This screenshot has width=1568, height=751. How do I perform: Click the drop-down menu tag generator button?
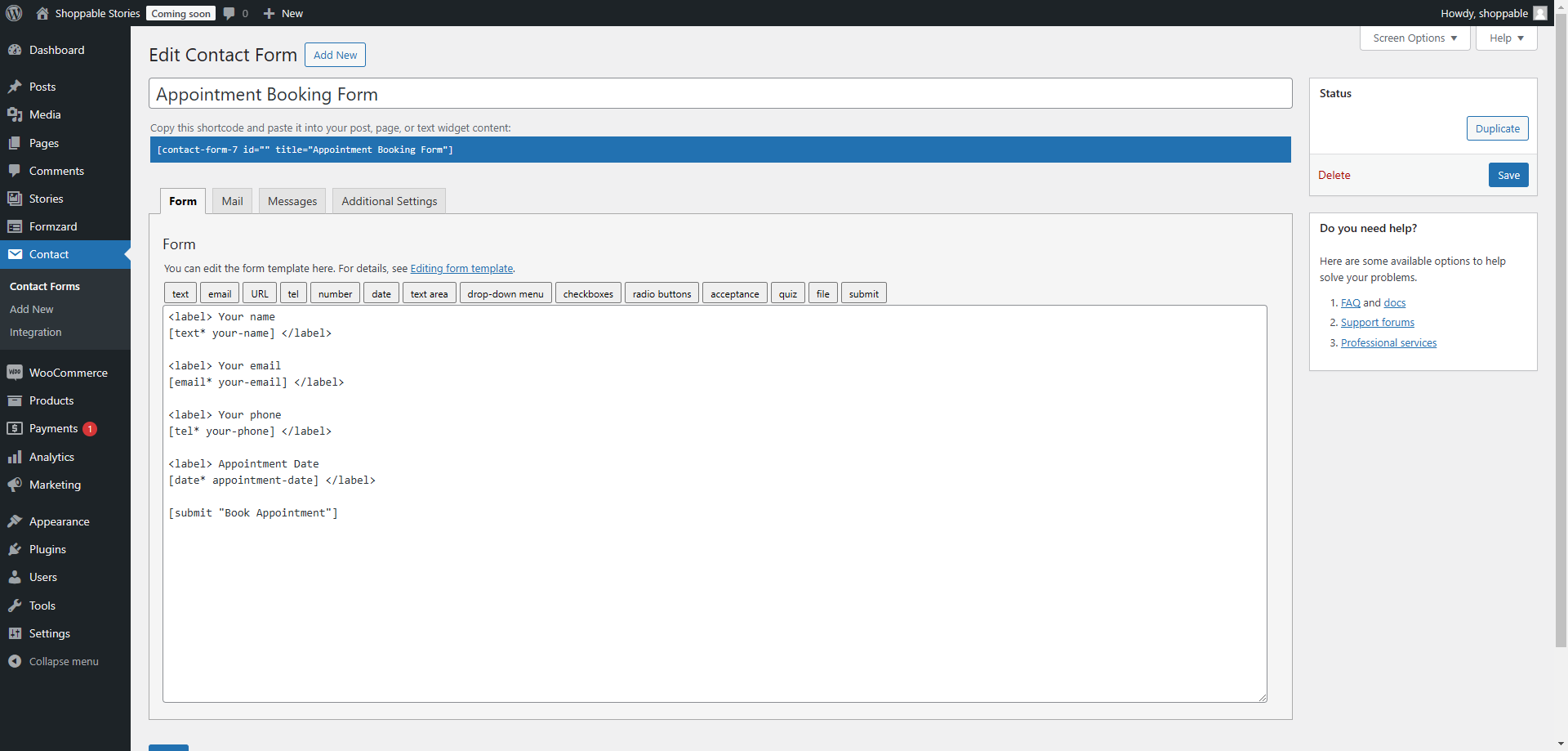pos(506,293)
